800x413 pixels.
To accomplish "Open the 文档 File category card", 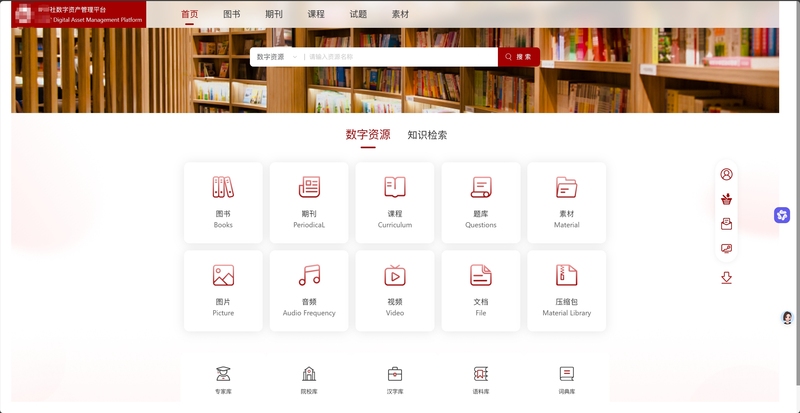I will [481, 291].
